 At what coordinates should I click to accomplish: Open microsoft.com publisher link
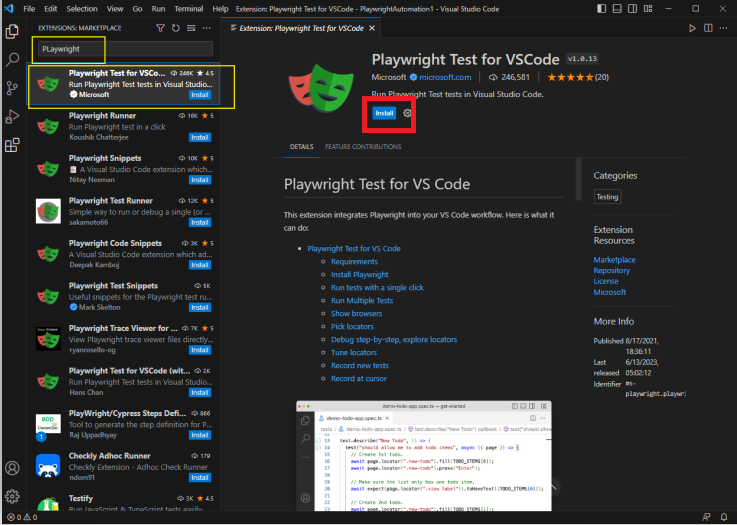point(445,77)
